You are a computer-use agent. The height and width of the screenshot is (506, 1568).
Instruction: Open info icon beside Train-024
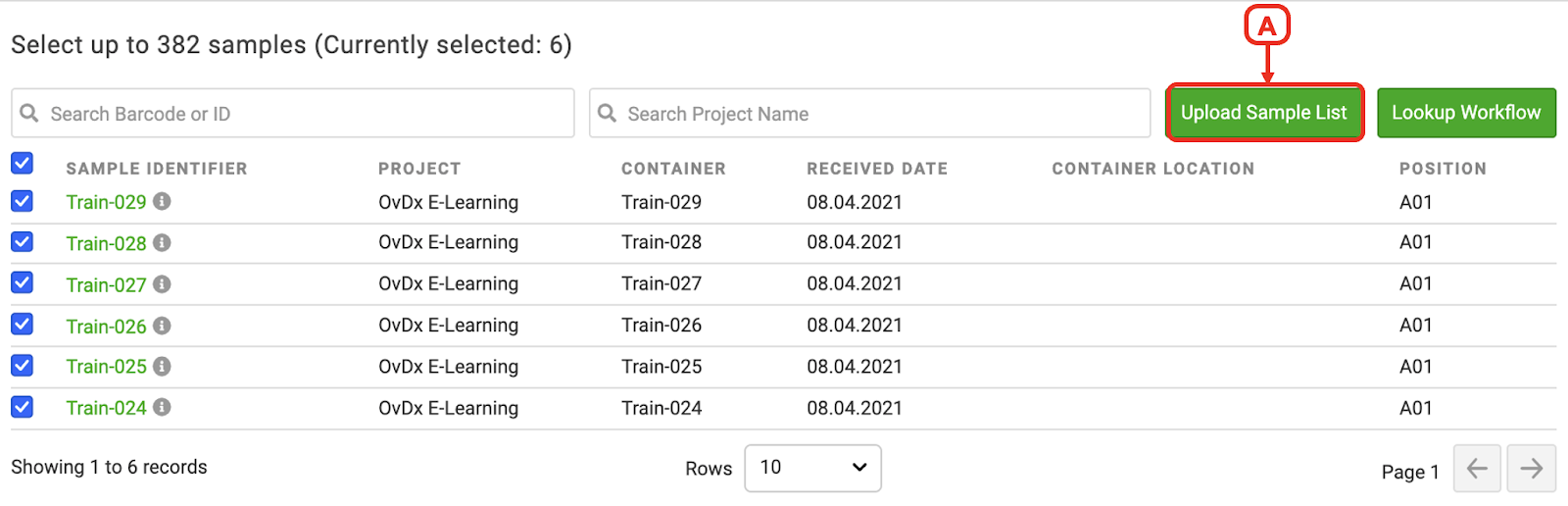[x=162, y=407]
